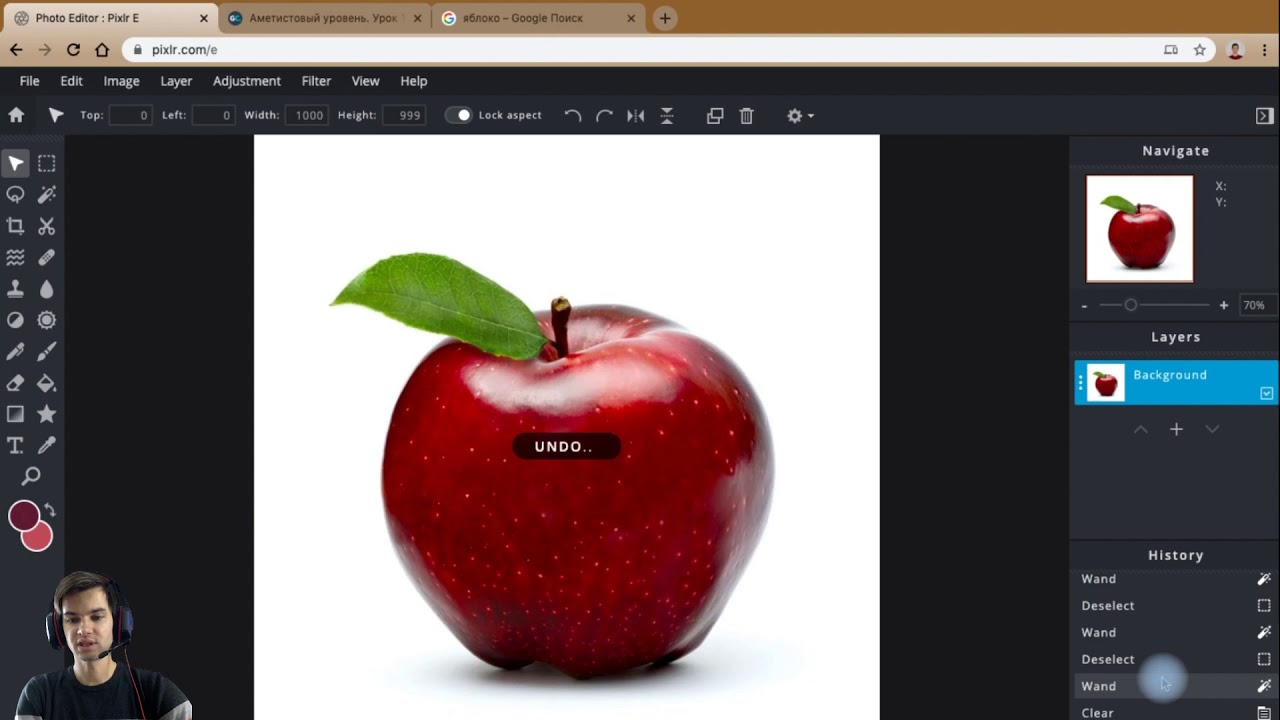1280x720 pixels.
Task: Rotate the layer right
Action: pyautogui.click(x=604, y=115)
